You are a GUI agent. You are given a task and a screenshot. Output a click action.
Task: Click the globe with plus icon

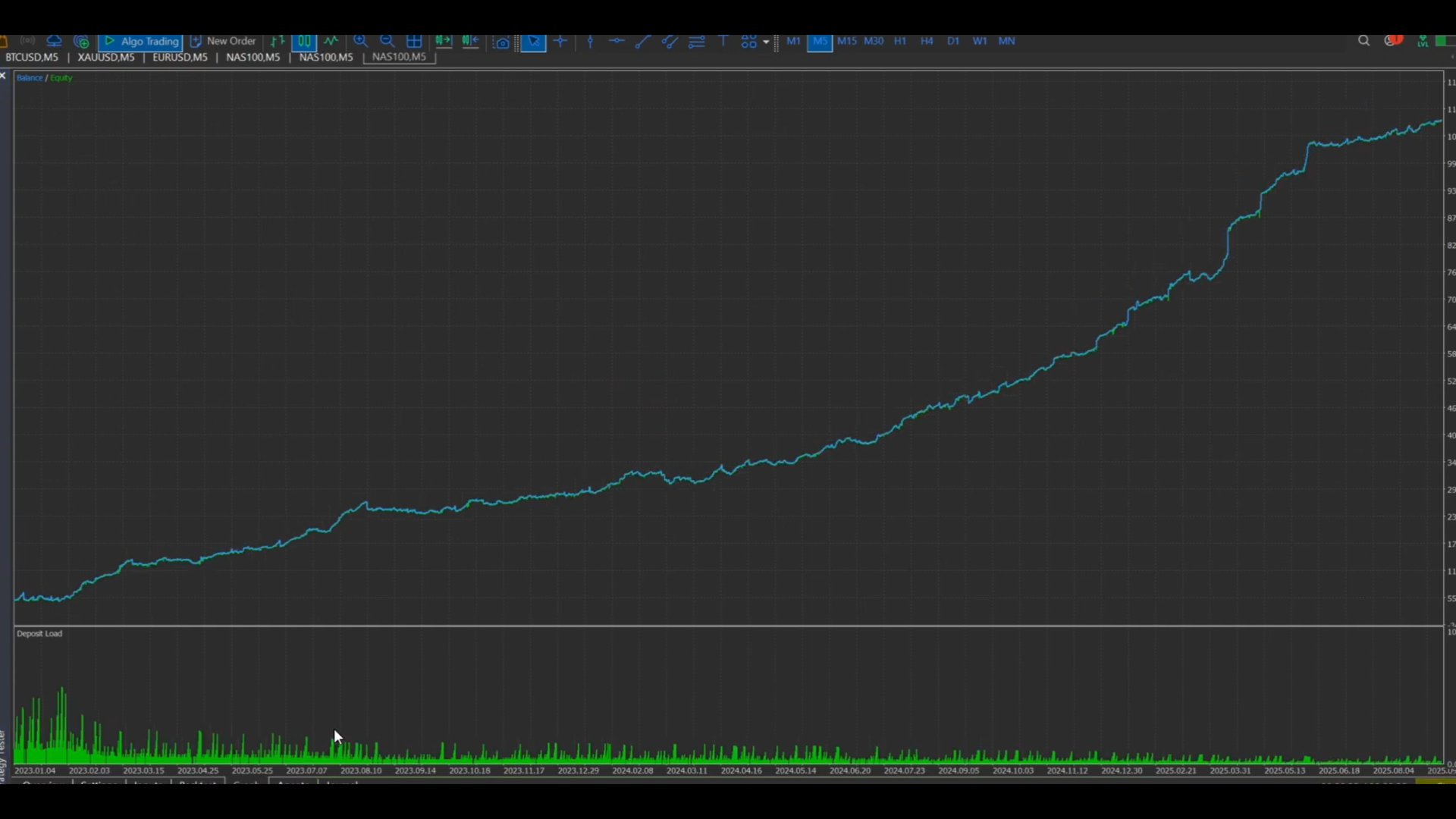81,41
